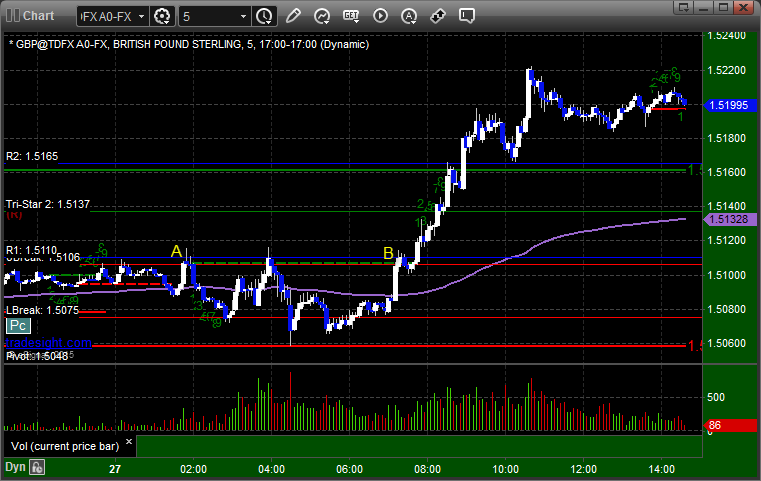Click the Dyn label at bottom left
The height and width of the screenshot is (481, 761).
click(15, 467)
